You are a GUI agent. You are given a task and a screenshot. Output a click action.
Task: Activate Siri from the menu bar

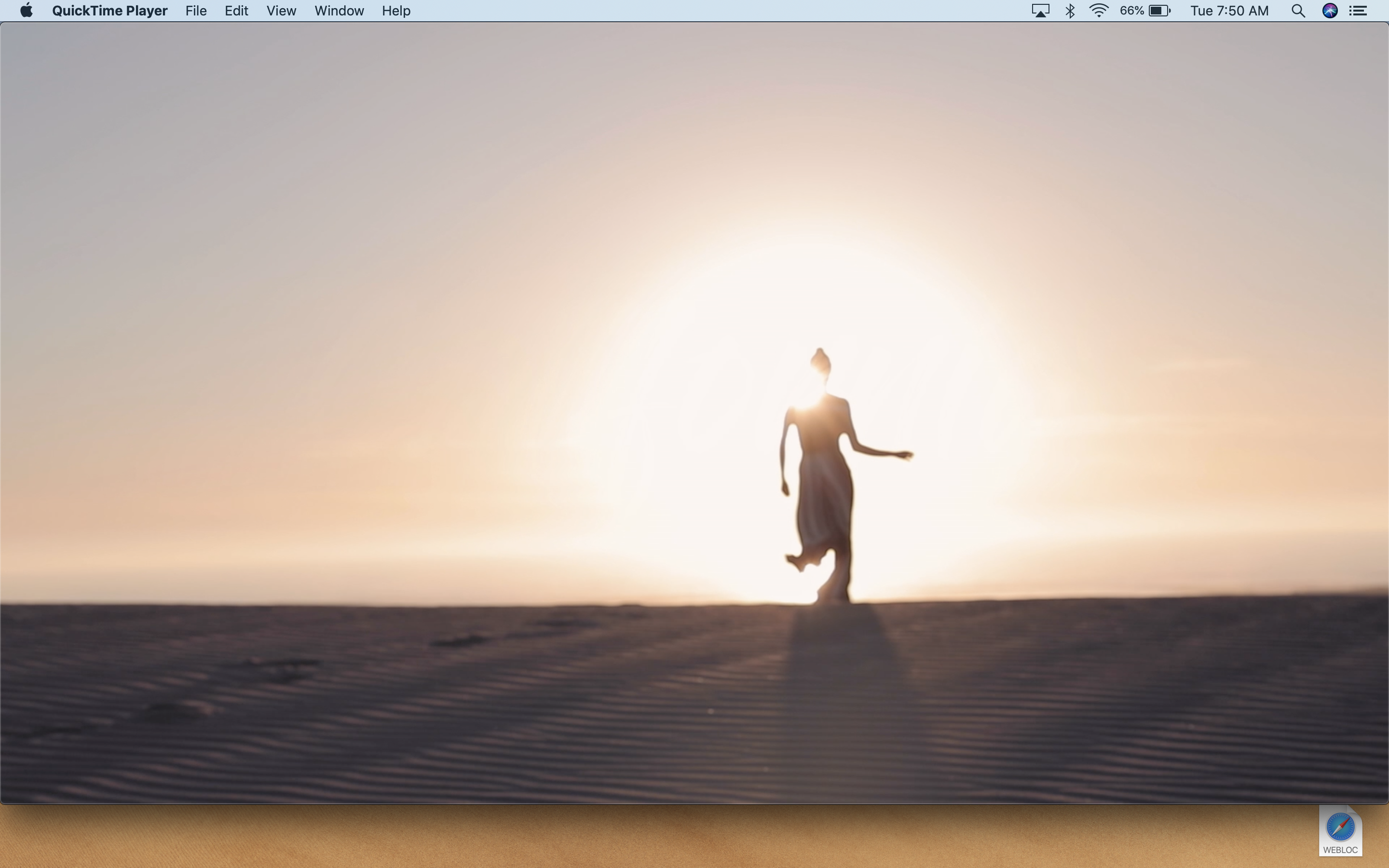click(x=1330, y=11)
